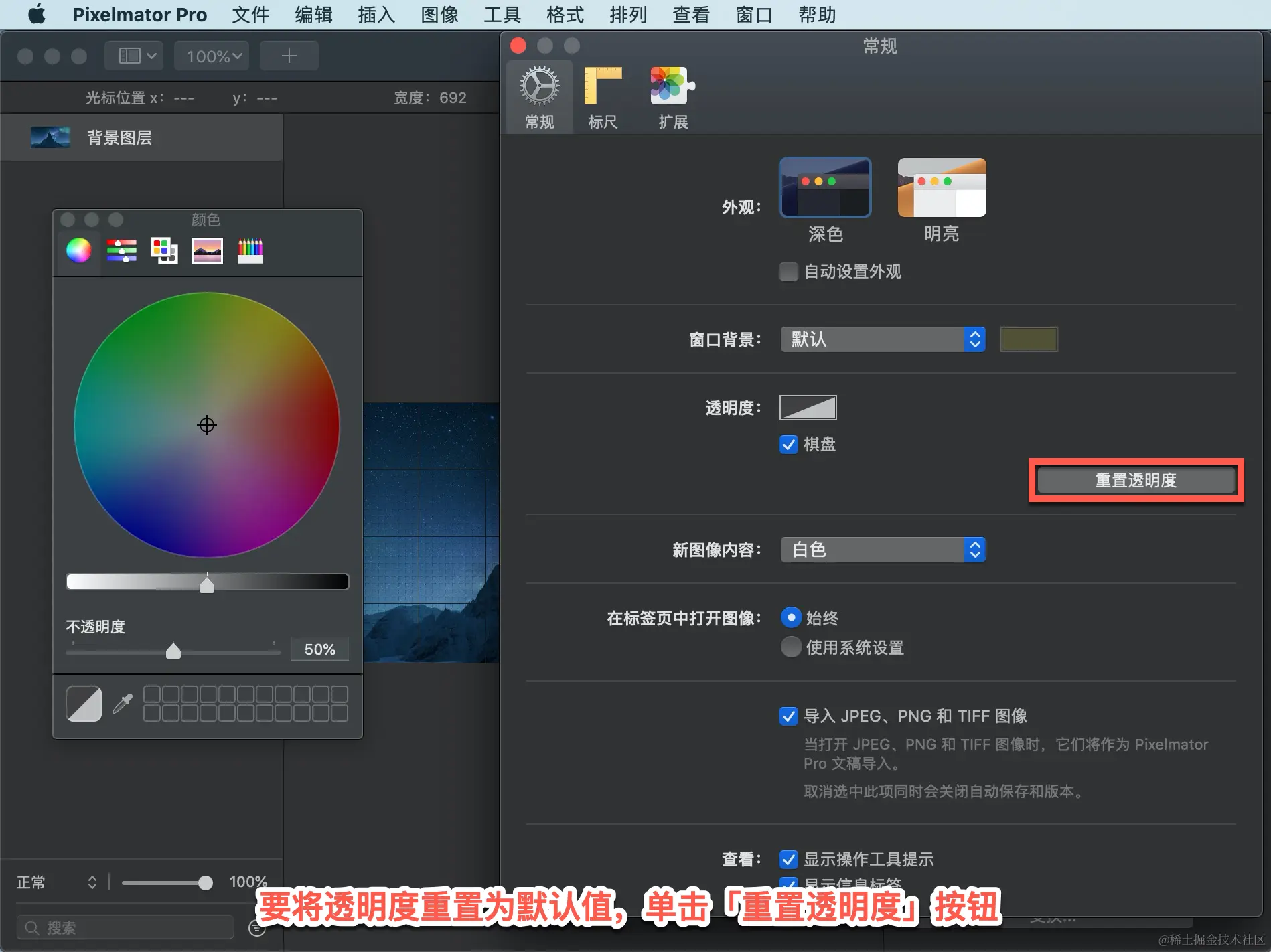Uncheck 导入 JPEG、PNG 和 TIFF 图像
Image resolution: width=1271 pixels, height=952 pixels.
pos(789,716)
